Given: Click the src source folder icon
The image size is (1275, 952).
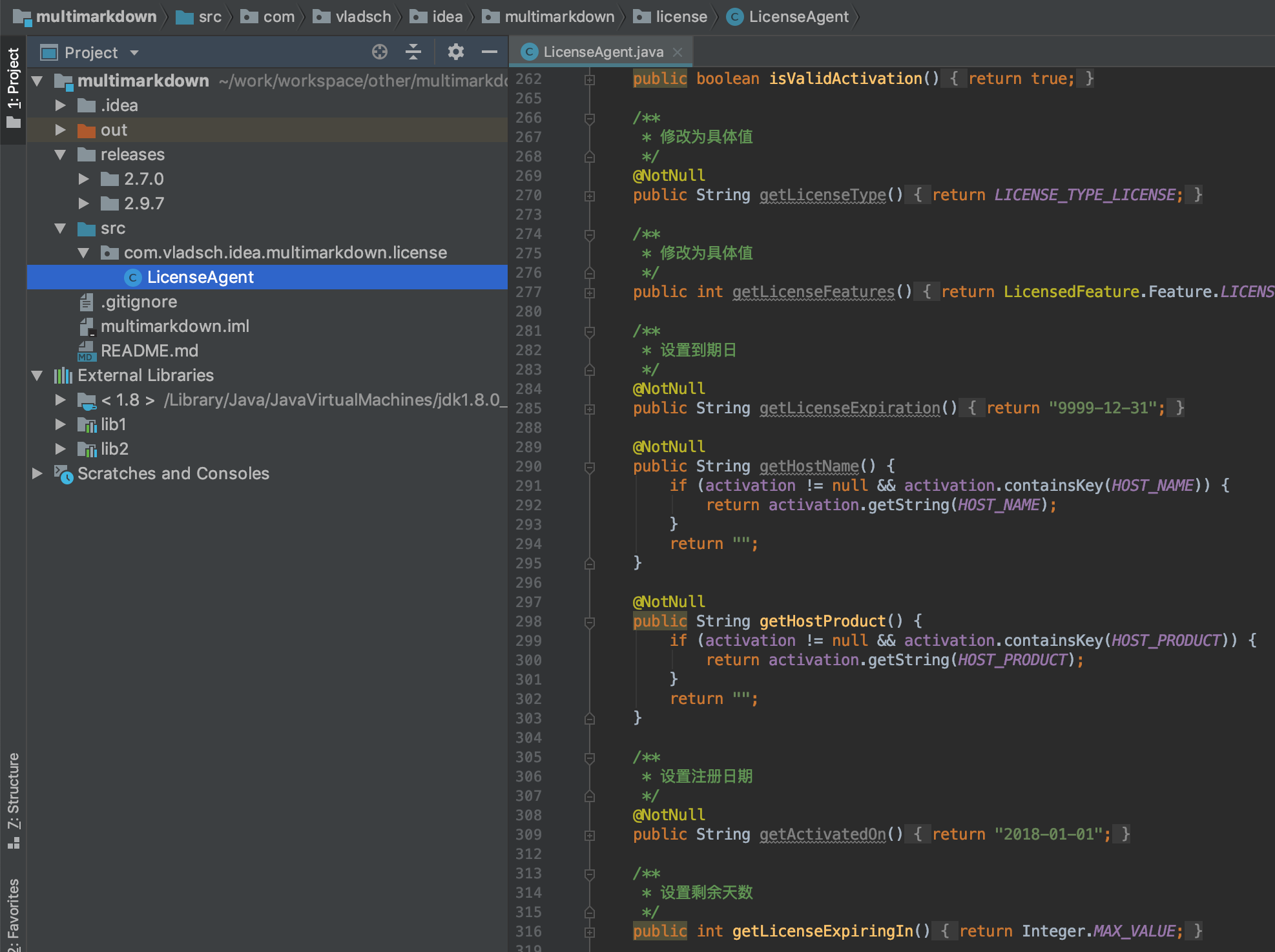Looking at the screenshot, I should click(87, 229).
